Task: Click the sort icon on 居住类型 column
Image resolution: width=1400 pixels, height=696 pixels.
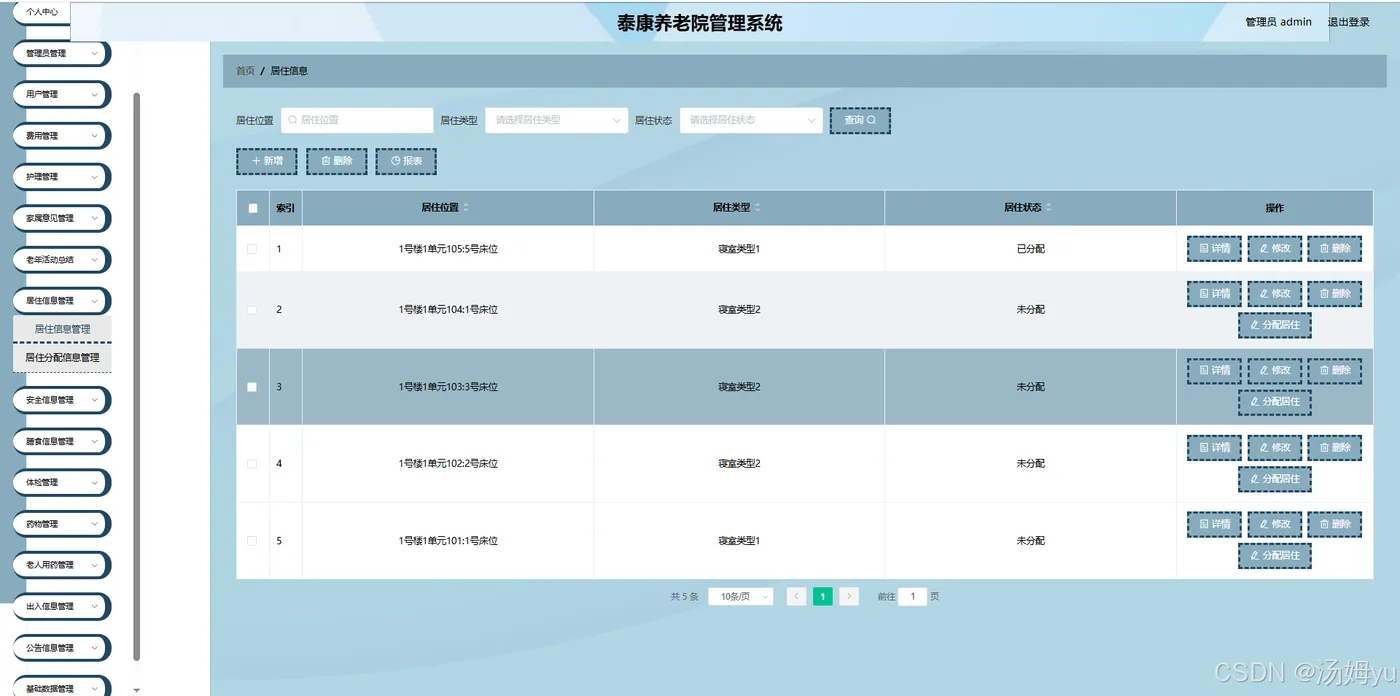Action: coord(757,208)
